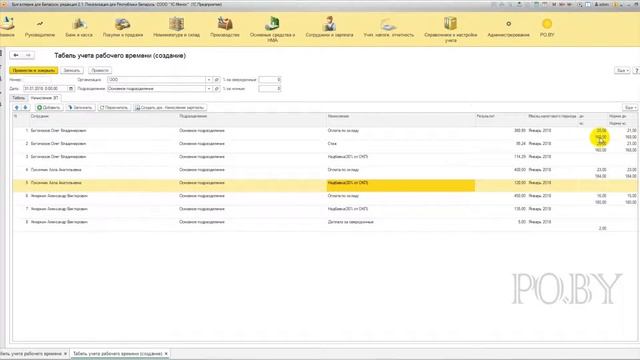
Task: Open the Производство section
Action: pyautogui.click(x=224, y=28)
